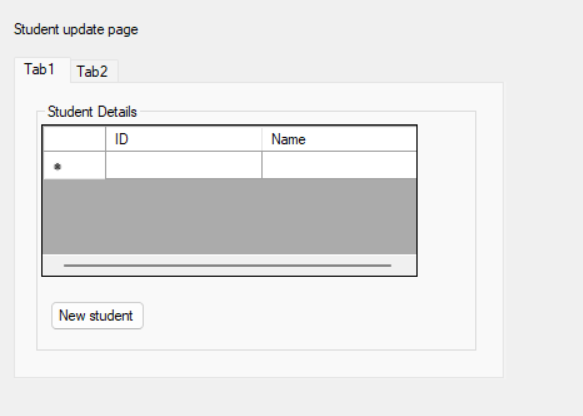The height and width of the screenshot is (416, 583).
Task: Click empty Tab1 page area below group box
Action: tap(259, 363)
